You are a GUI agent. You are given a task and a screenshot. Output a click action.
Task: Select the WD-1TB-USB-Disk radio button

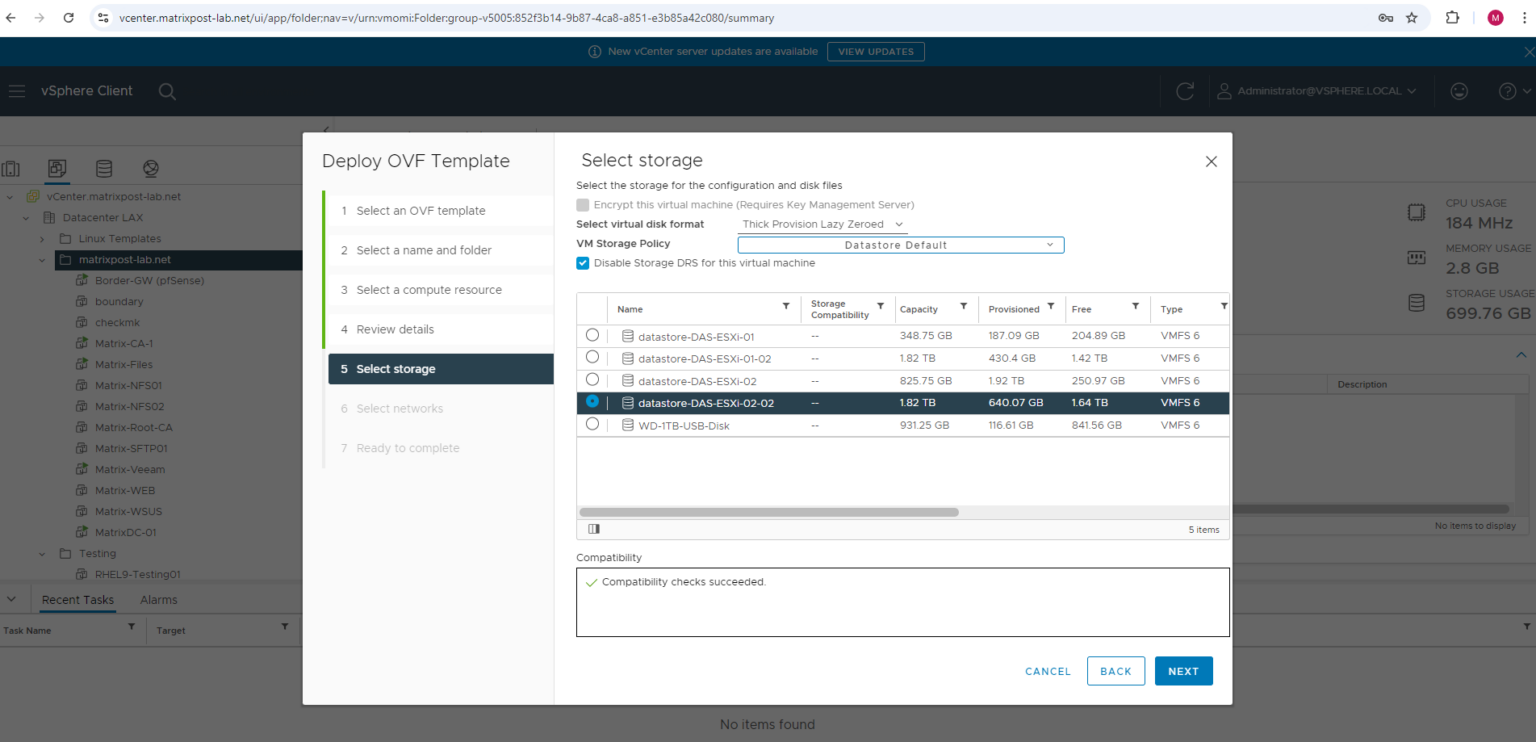pyautogui.click(x=592, y=424)
